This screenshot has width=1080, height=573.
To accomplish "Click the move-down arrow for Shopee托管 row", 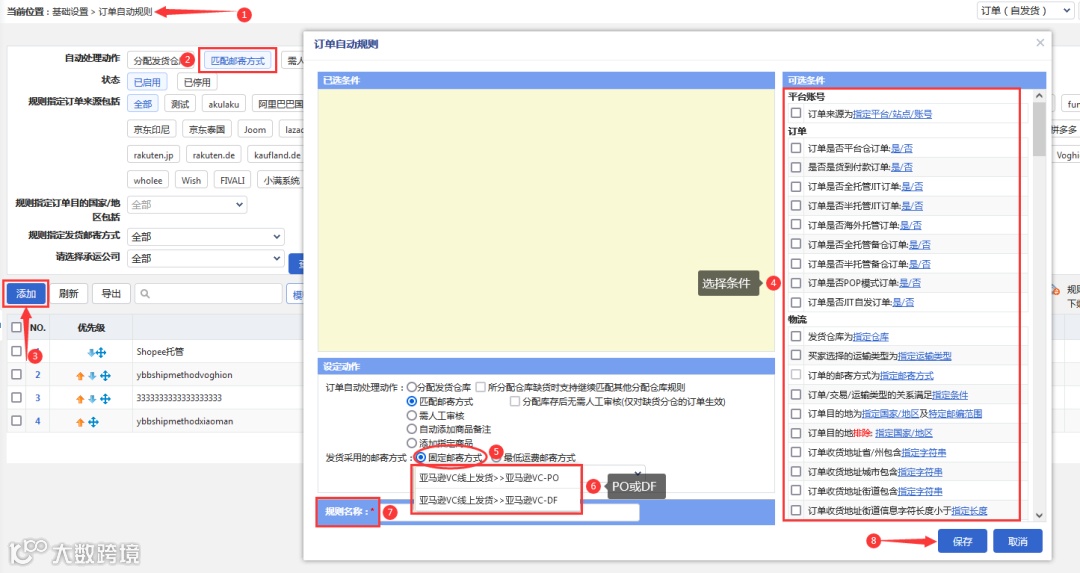I will point(92,353).
